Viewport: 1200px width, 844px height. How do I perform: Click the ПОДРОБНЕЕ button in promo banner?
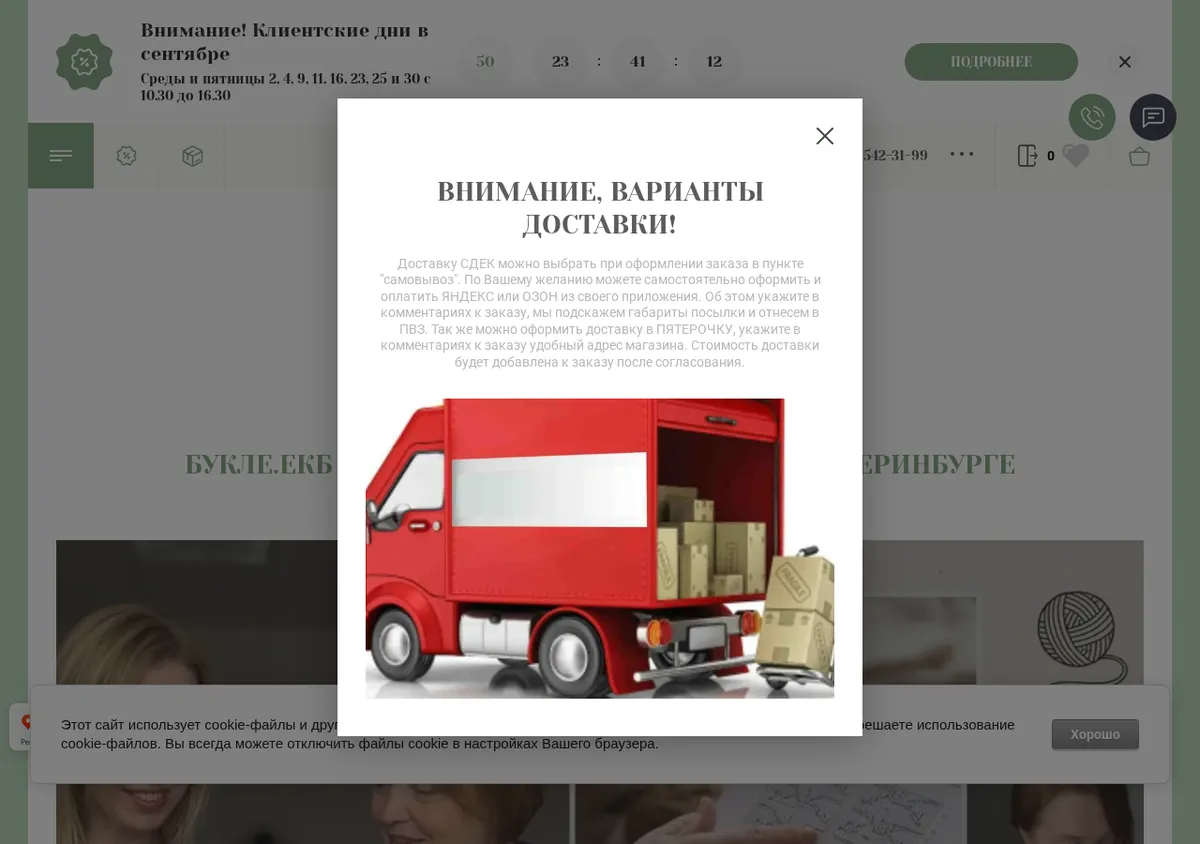991,62
